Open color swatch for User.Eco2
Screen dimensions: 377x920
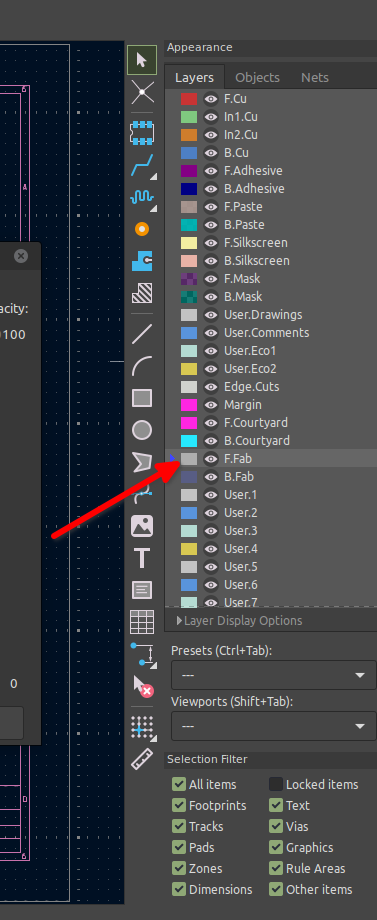(189, 369)
